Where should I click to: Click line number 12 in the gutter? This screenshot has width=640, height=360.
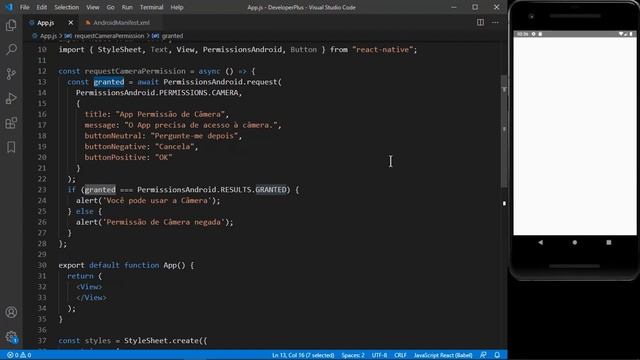click(42, 71)
